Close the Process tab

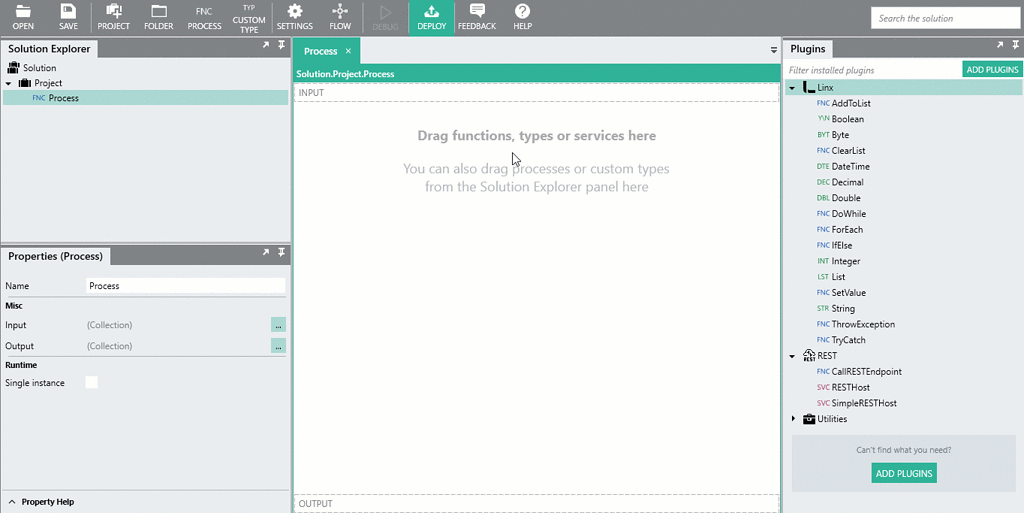[x=348, y=51]
